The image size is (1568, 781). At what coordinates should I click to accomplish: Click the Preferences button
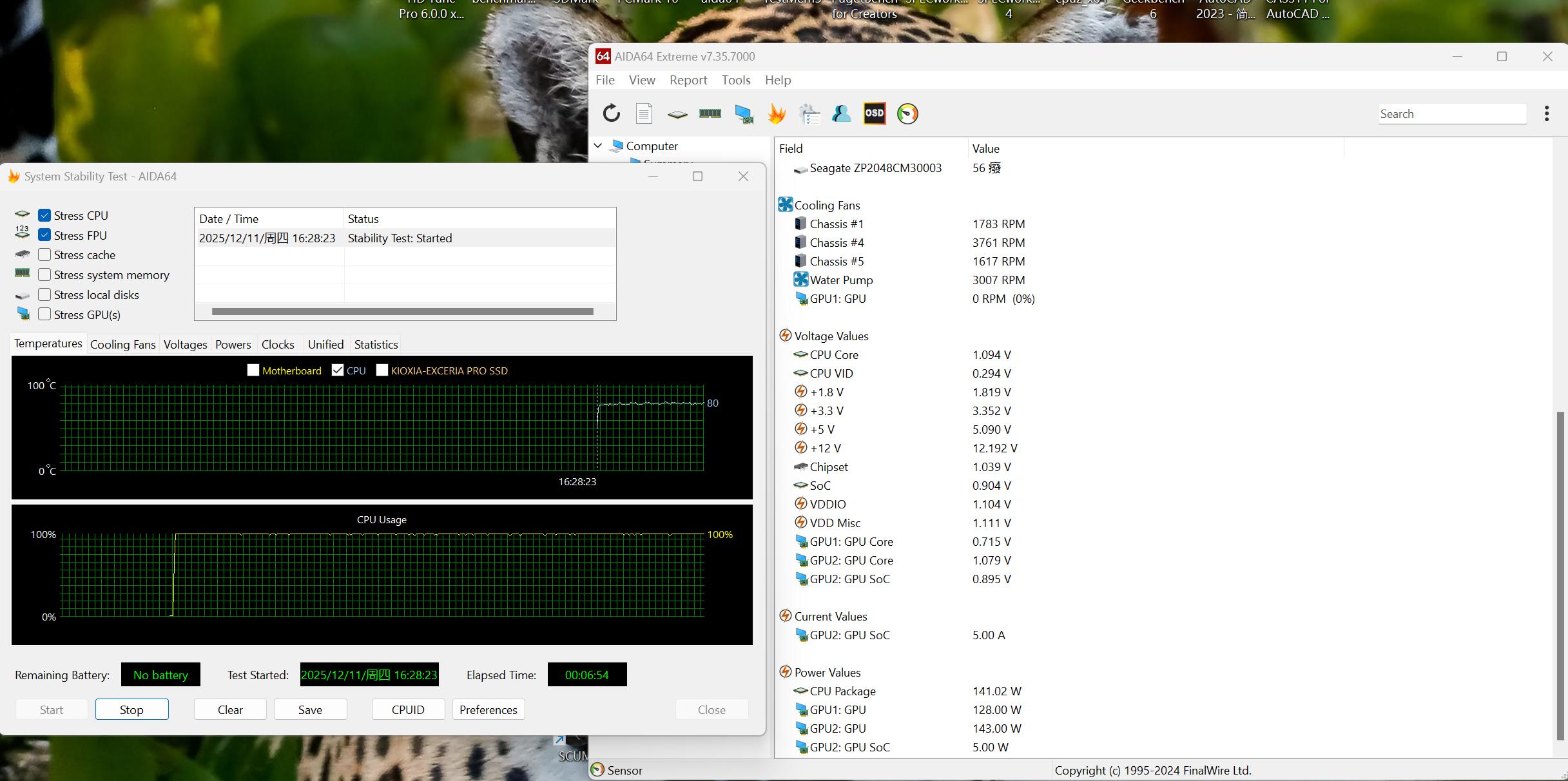point(488,709)
